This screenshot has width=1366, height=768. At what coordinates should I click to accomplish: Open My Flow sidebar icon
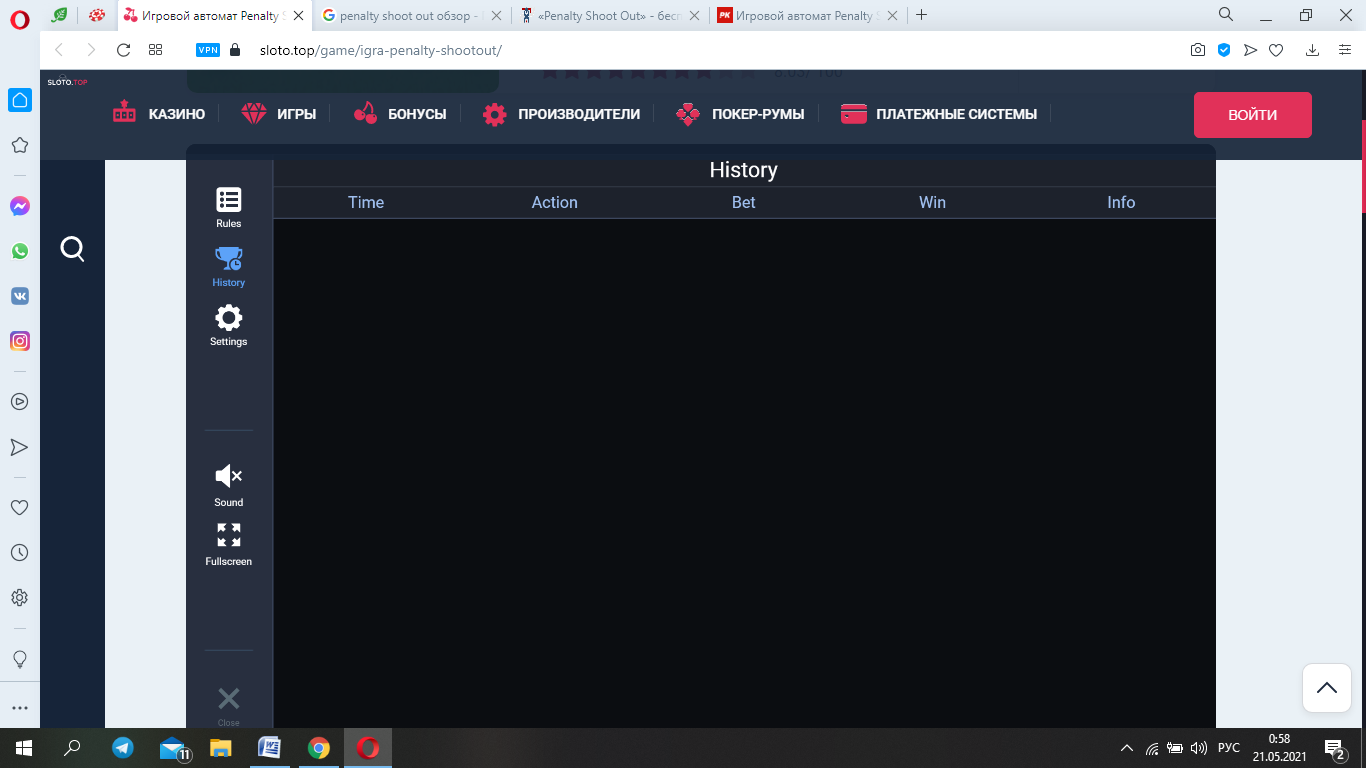point(19,447)
